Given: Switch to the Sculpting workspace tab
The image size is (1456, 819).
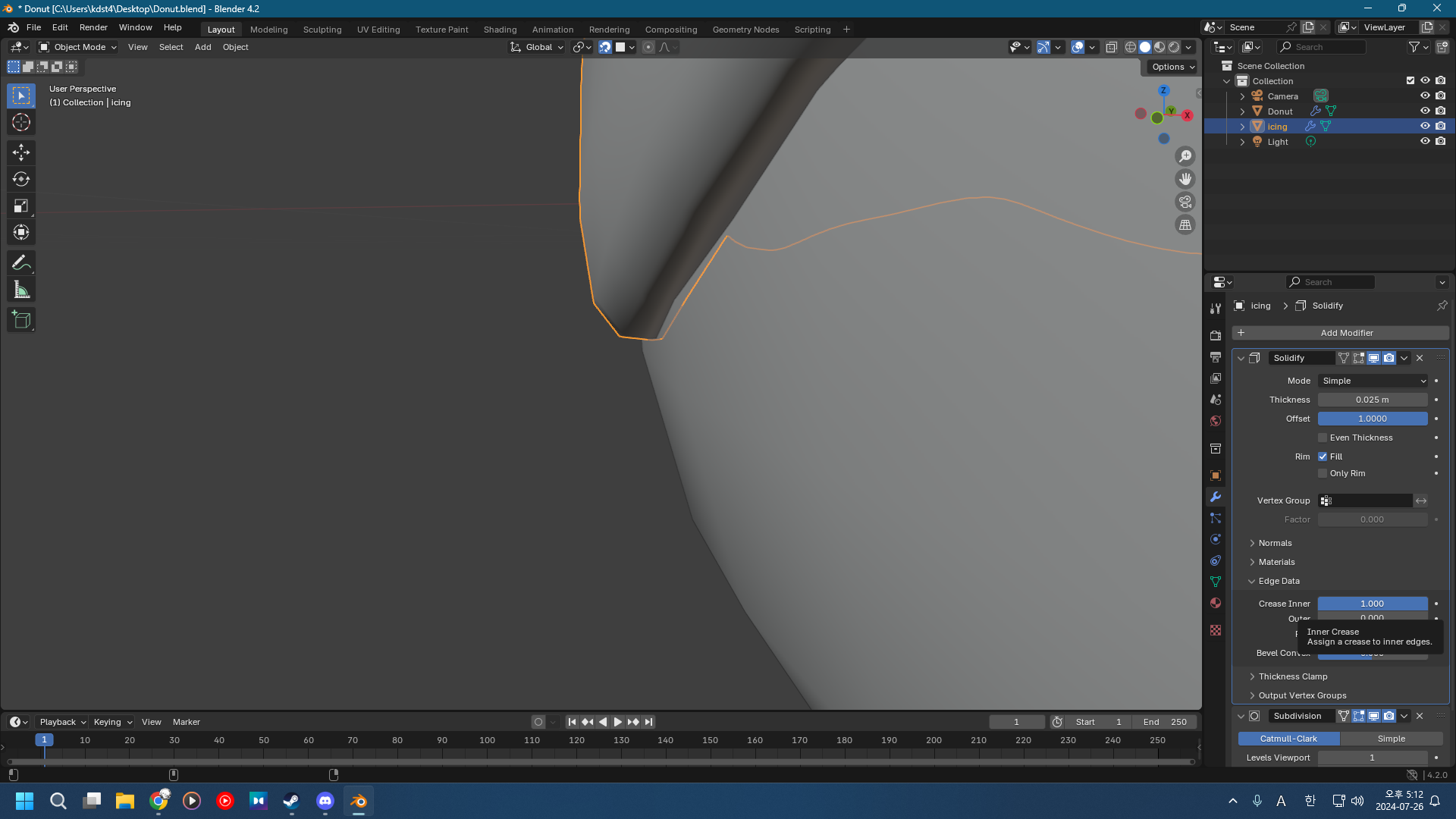Looking at the screenshot, I should point(322,30).
